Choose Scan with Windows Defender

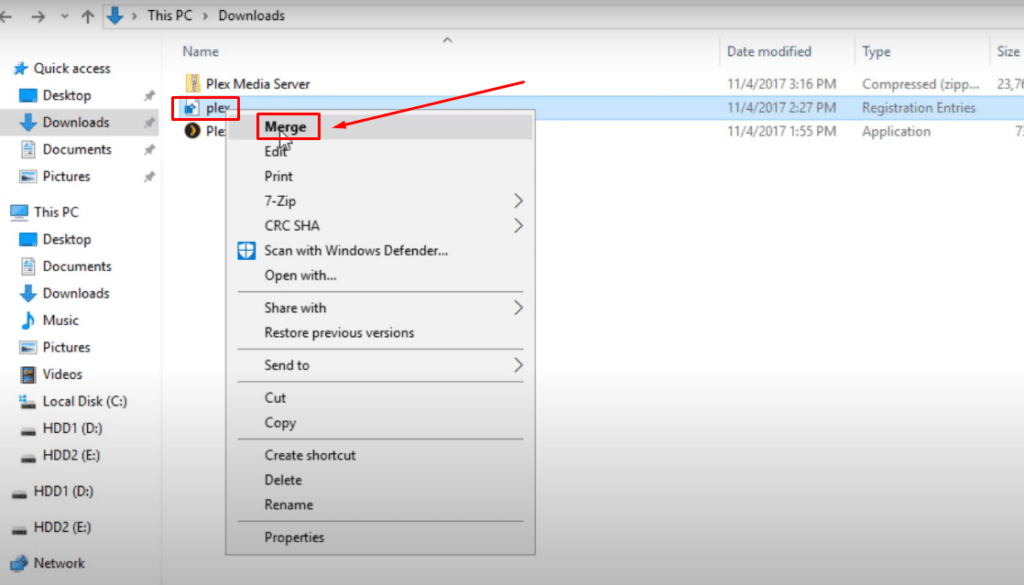[x=356, y=251]
